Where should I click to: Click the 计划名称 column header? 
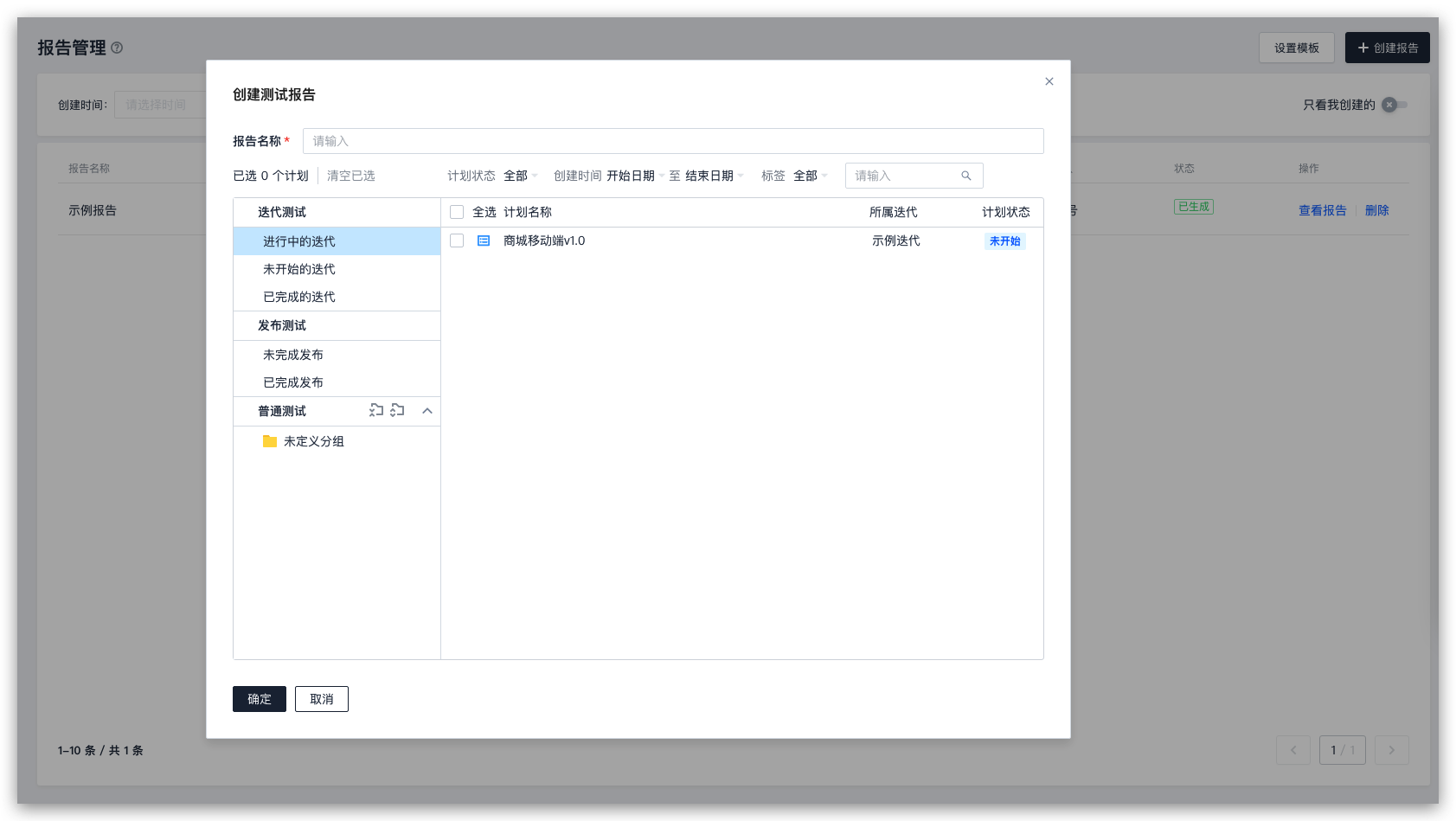528,212
